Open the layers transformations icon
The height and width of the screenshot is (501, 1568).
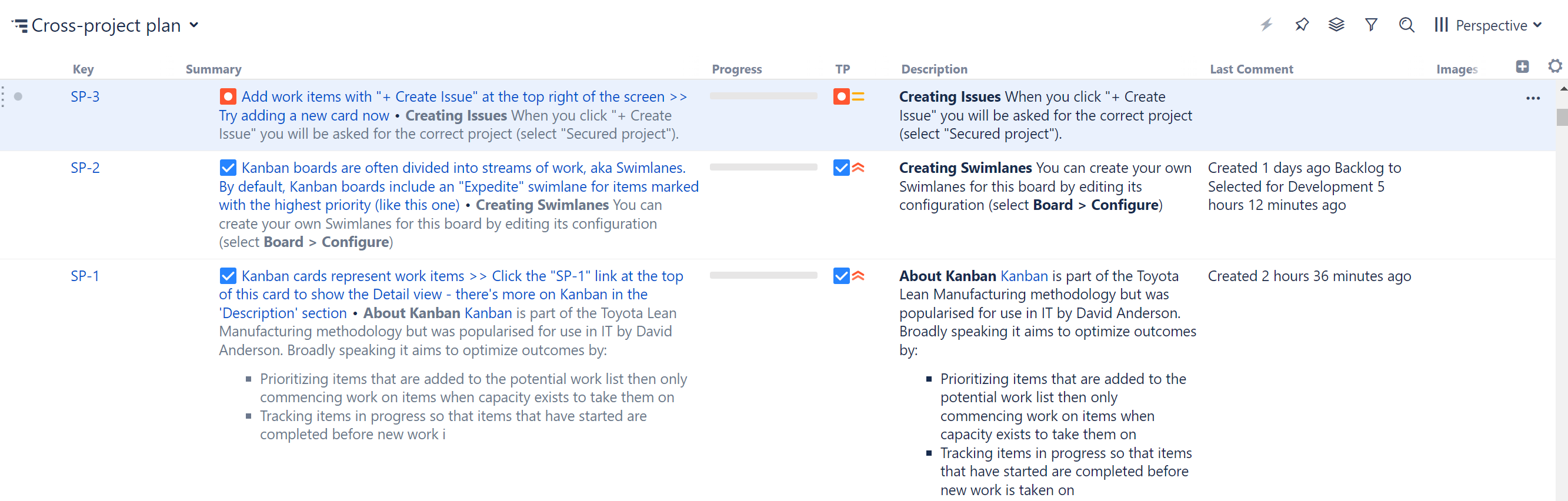coord(1336,25)
